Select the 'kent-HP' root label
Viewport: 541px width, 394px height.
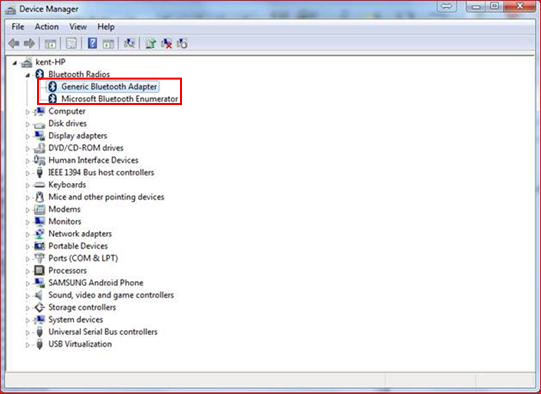pos(50,62)
